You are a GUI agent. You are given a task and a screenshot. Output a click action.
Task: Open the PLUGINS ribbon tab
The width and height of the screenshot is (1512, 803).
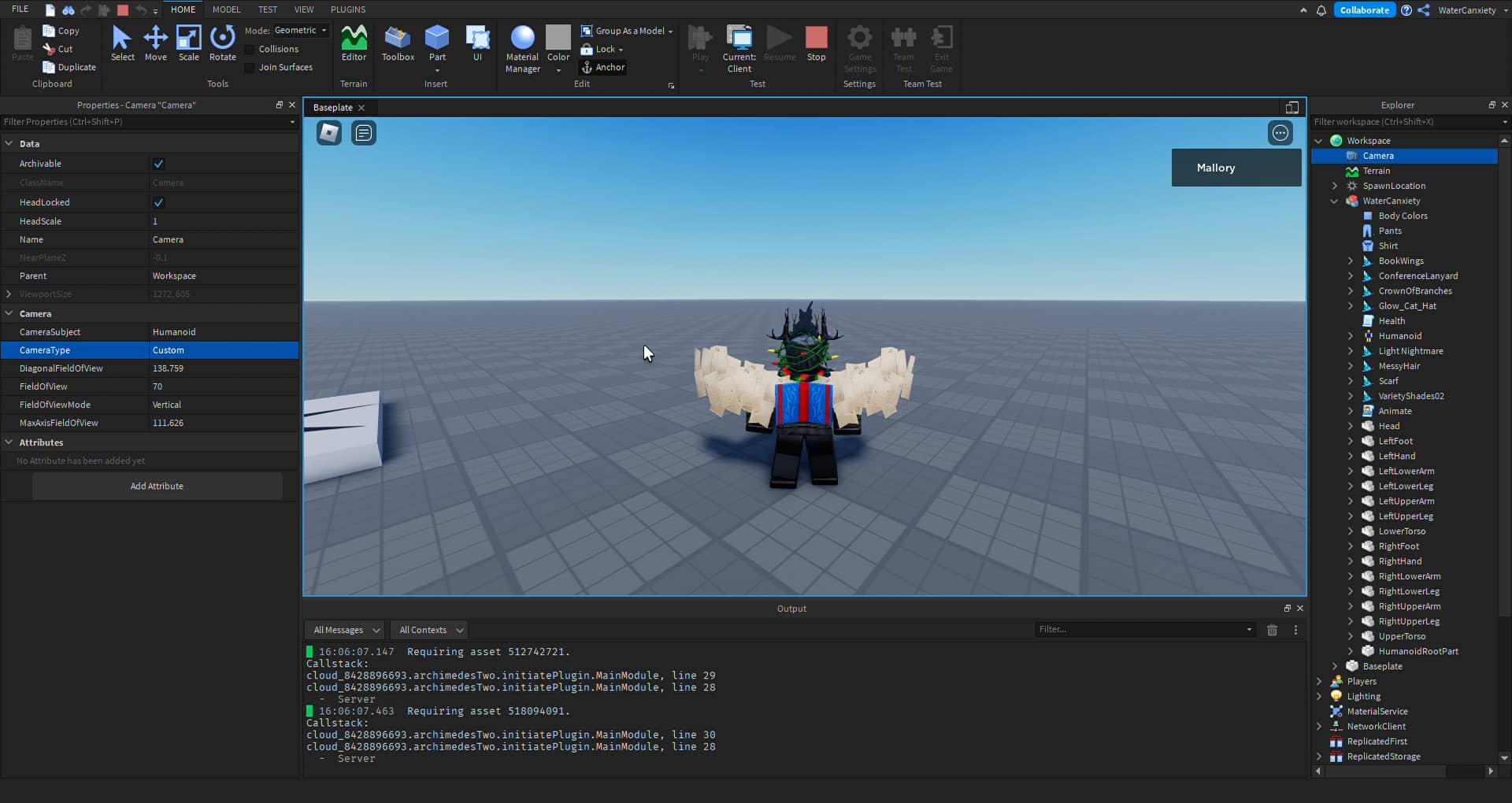pos(347,9)
